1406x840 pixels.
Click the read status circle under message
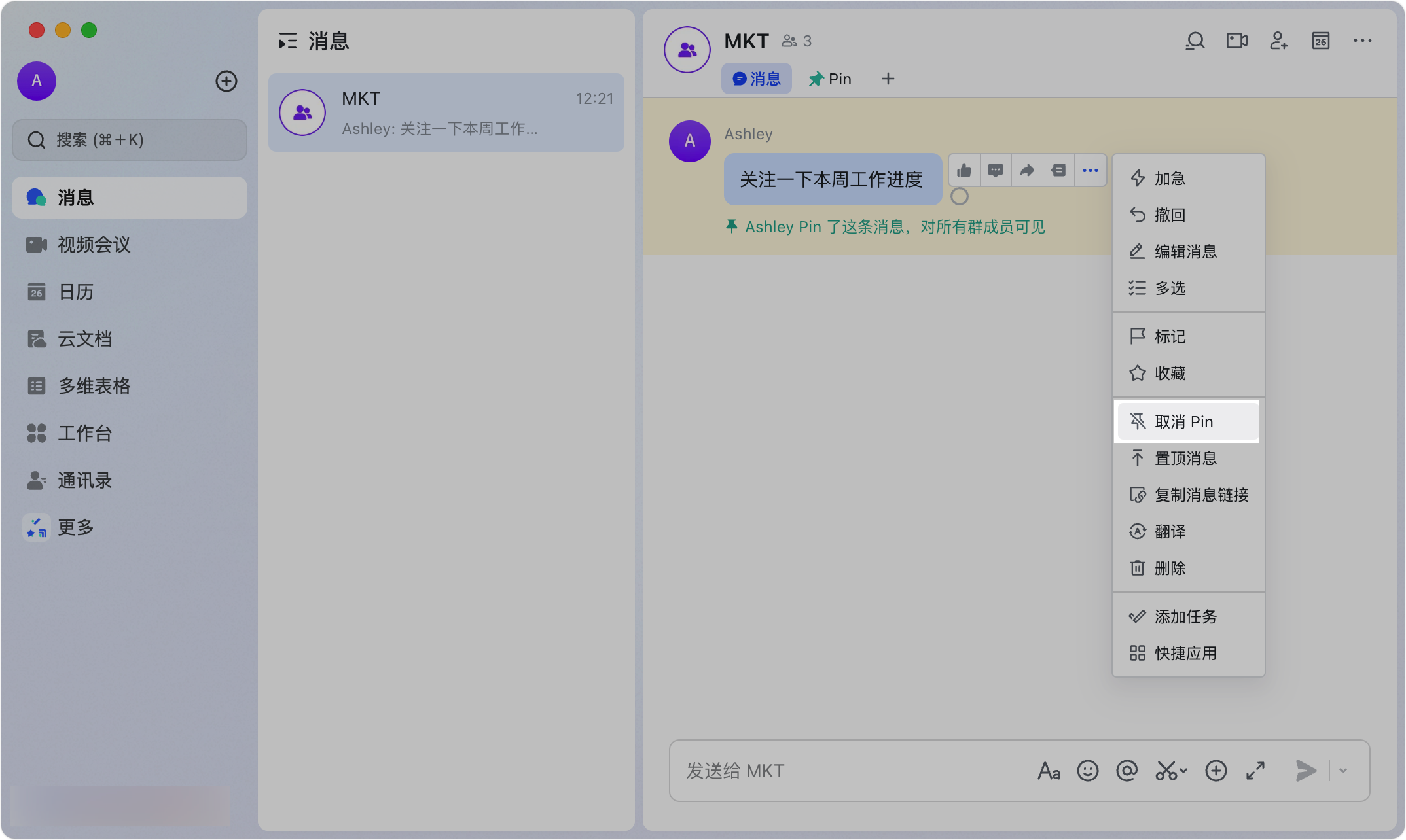(960, 196)
